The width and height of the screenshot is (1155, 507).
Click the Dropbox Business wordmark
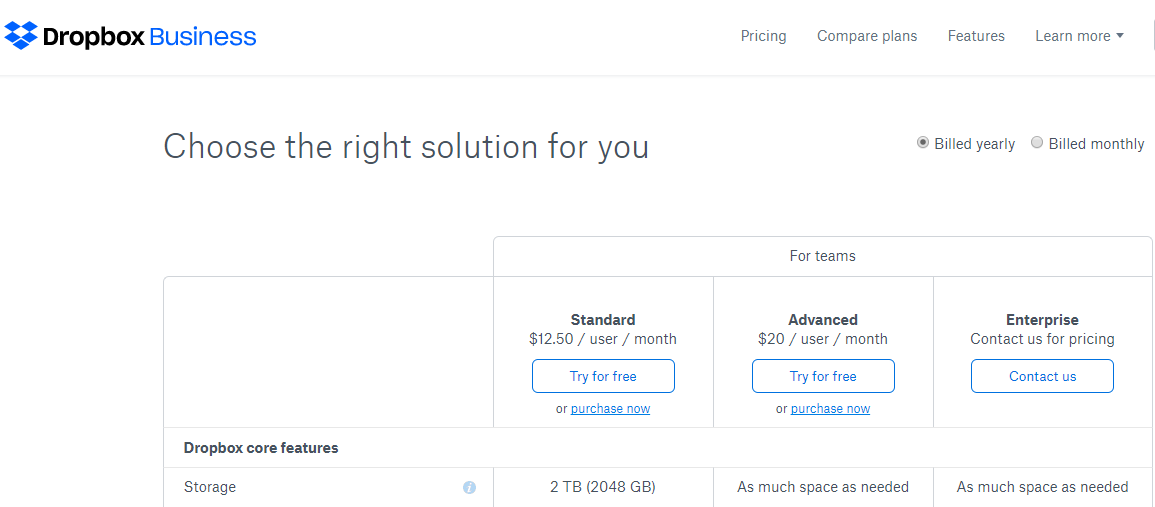pos(150,36)
